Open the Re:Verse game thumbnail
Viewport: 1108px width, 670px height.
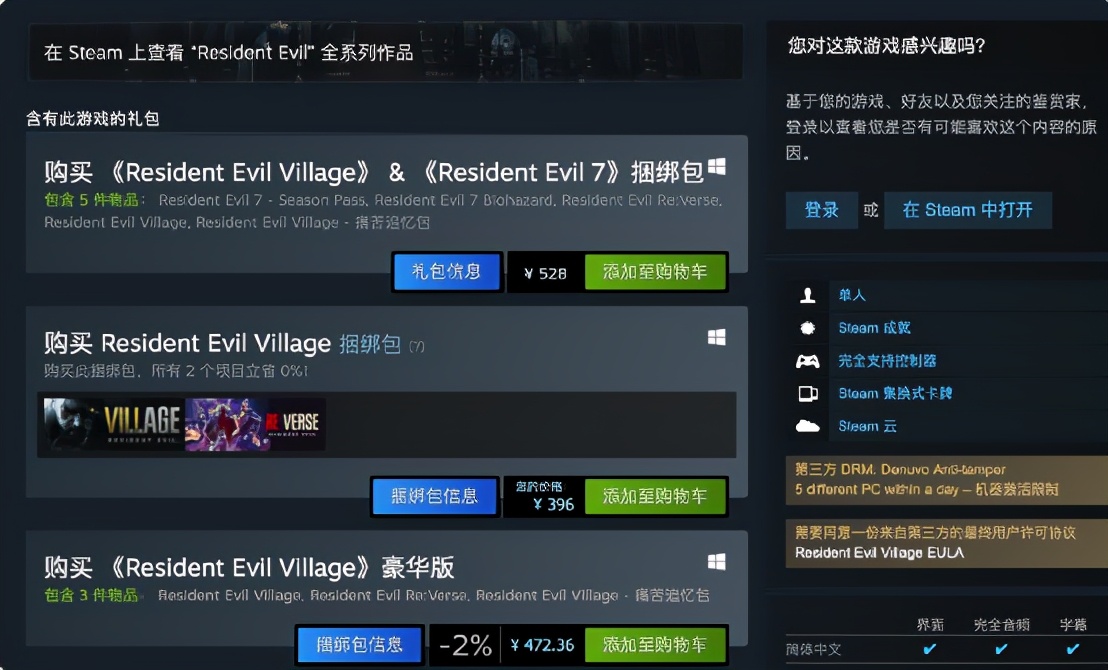255,424
